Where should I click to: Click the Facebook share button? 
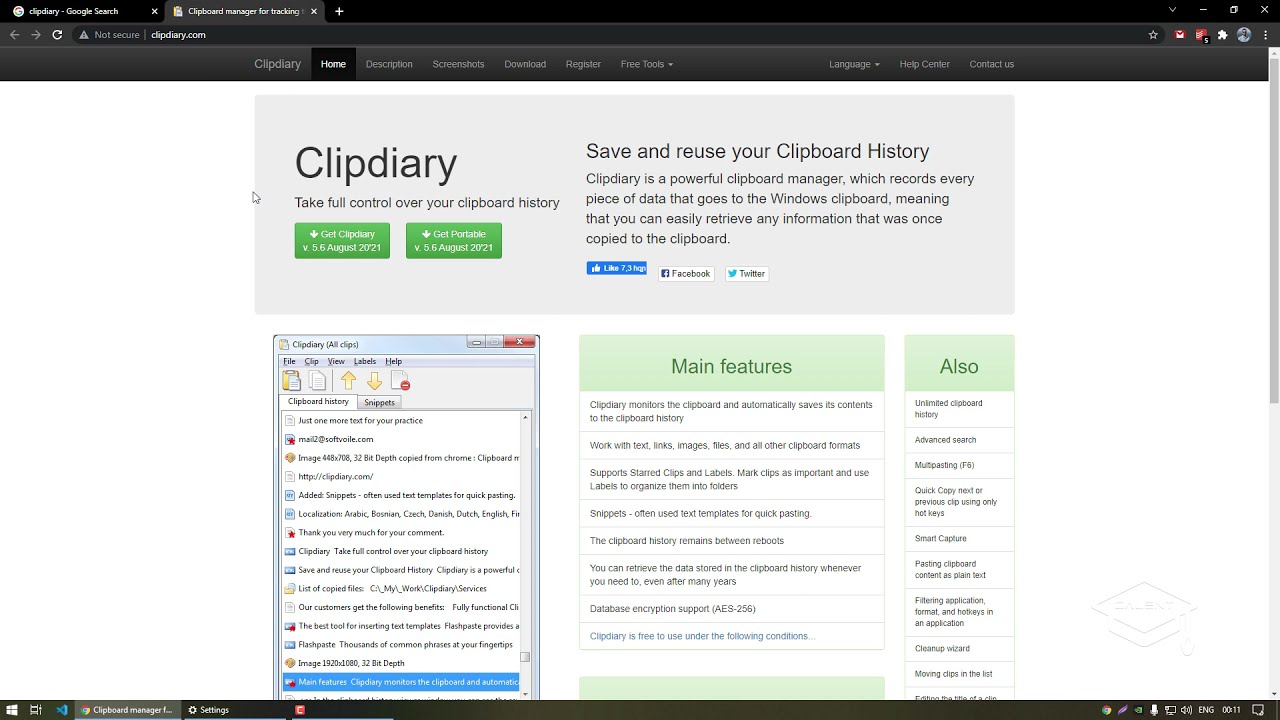pos(686,273)
